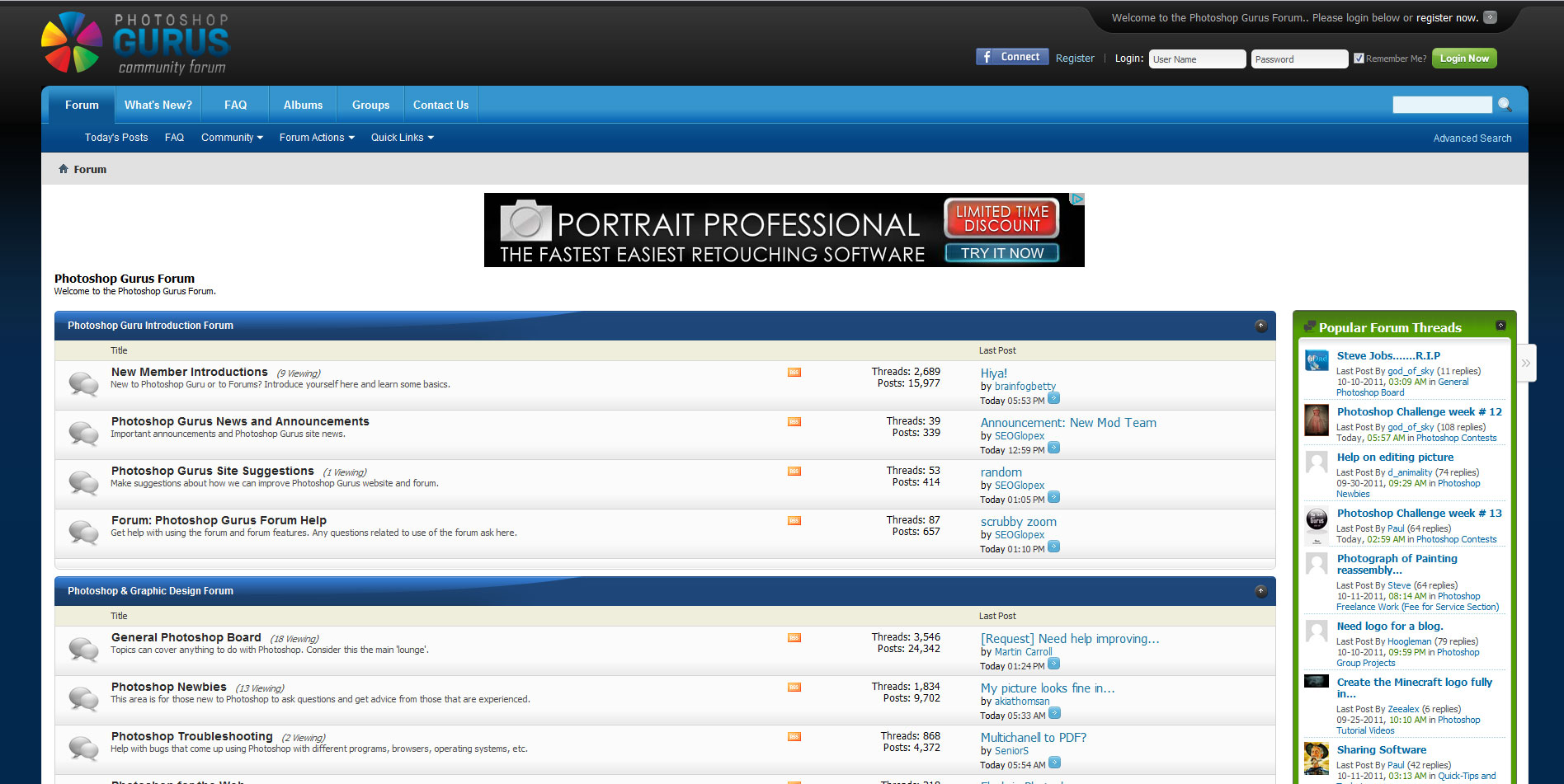The height and width of the screenshot is (784, 1564).
Task: Click the User Name input field
Action: coord(1197,59)
